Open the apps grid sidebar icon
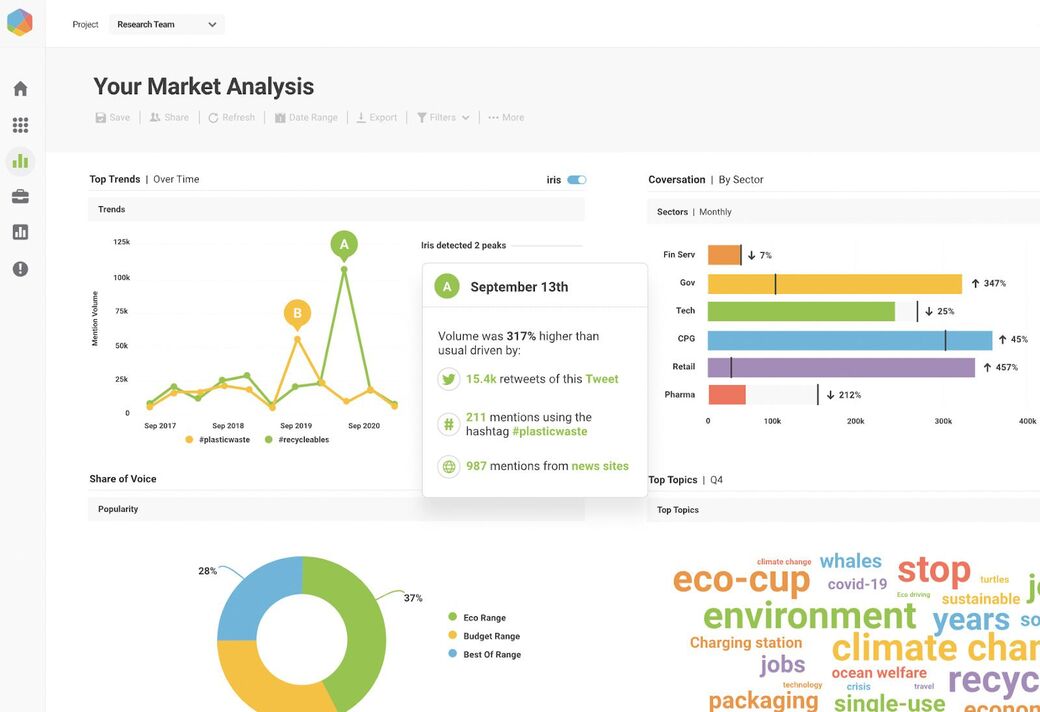The width and height of the screenshot is (1040, 712). [21, 125]
